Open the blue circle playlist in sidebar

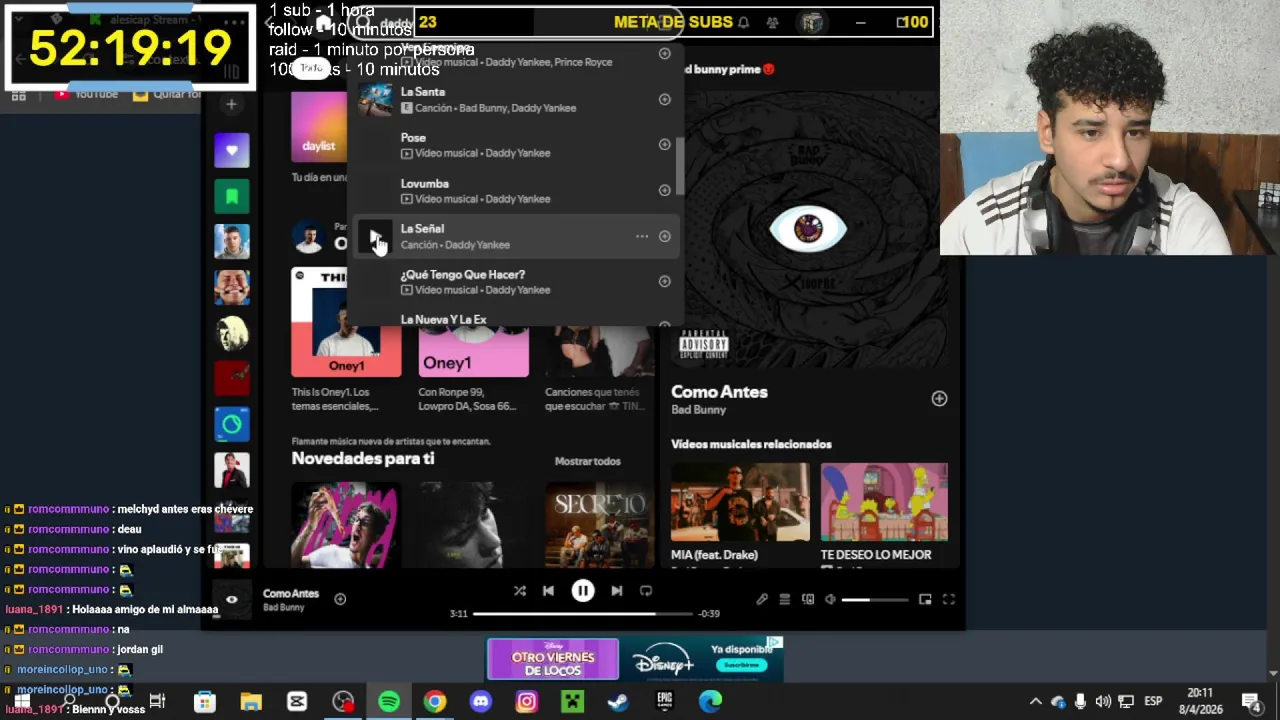[x=232, y=424]
